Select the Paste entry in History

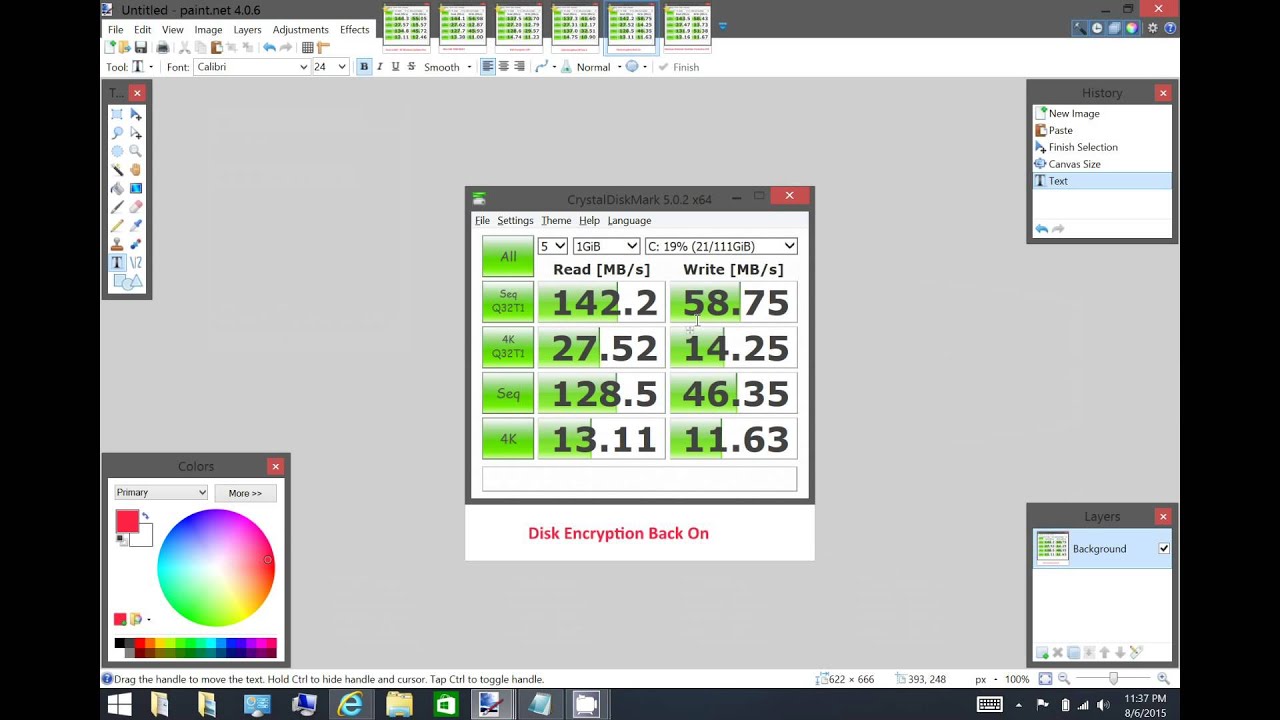tap(1102, 130)
